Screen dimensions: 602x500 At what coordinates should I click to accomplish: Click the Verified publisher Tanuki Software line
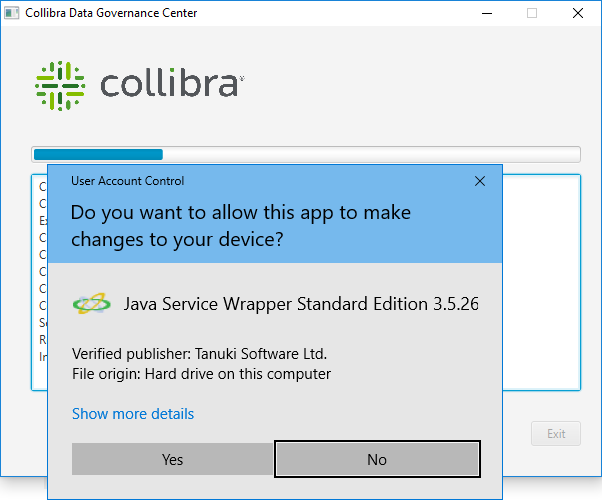(x=199, y=354)
